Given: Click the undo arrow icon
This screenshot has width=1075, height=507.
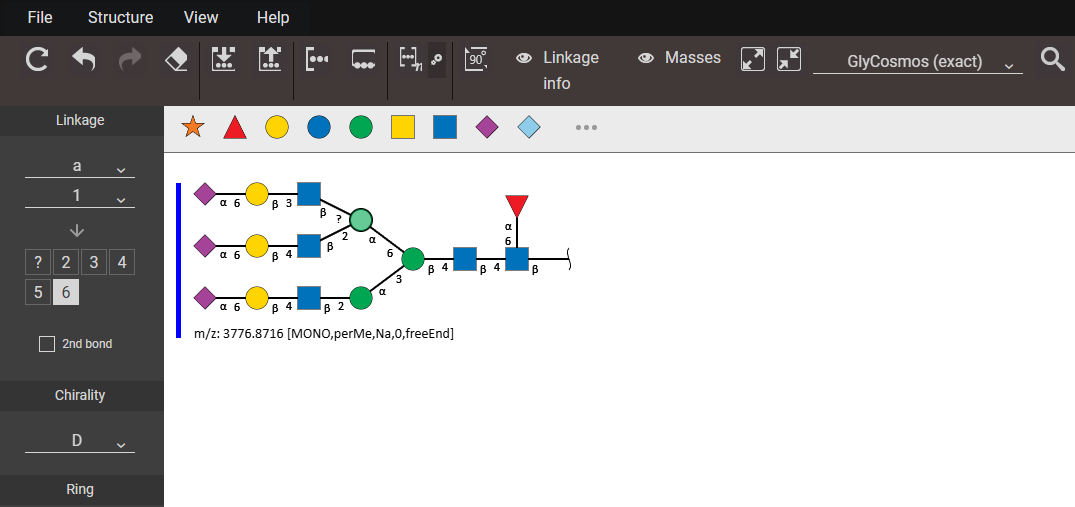Looking at the screenshot, I should point(84,60).
